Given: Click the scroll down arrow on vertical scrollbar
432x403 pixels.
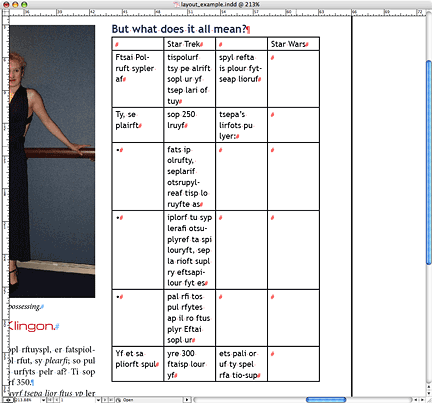Looking at the screenshot, I should [429, 393].
